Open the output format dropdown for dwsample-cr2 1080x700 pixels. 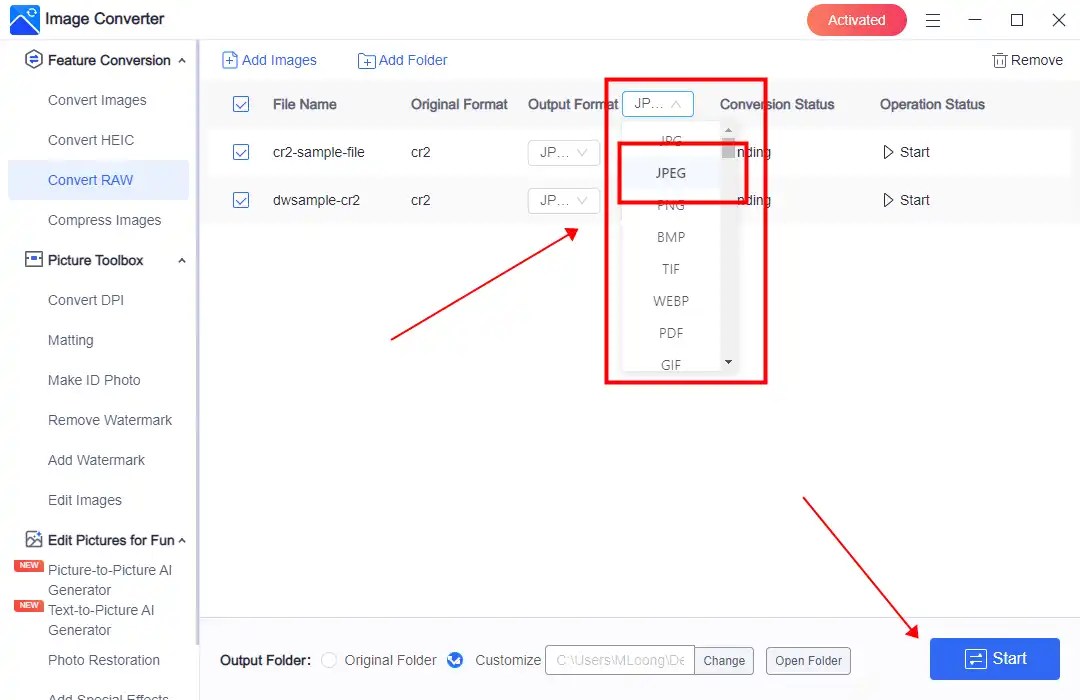[x=563, y=200]
